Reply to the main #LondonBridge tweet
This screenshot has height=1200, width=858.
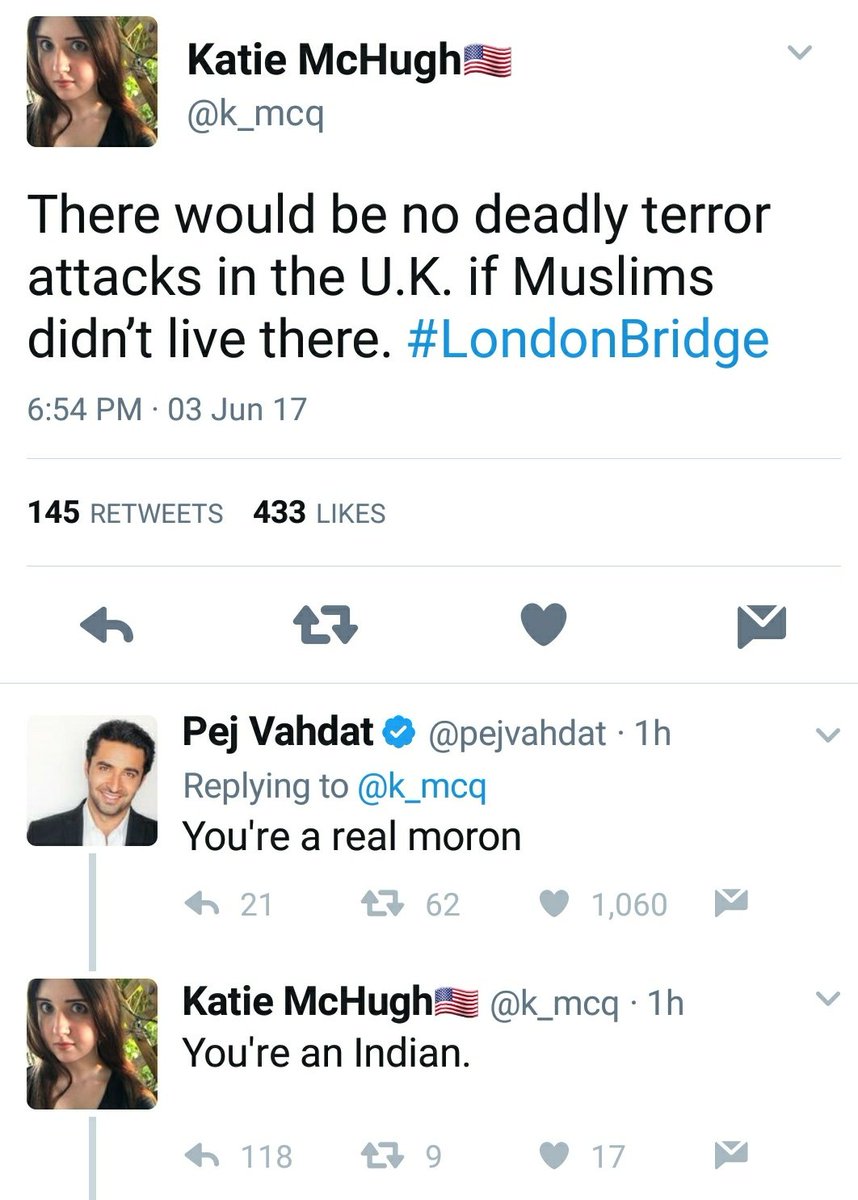tap(105, 626)
